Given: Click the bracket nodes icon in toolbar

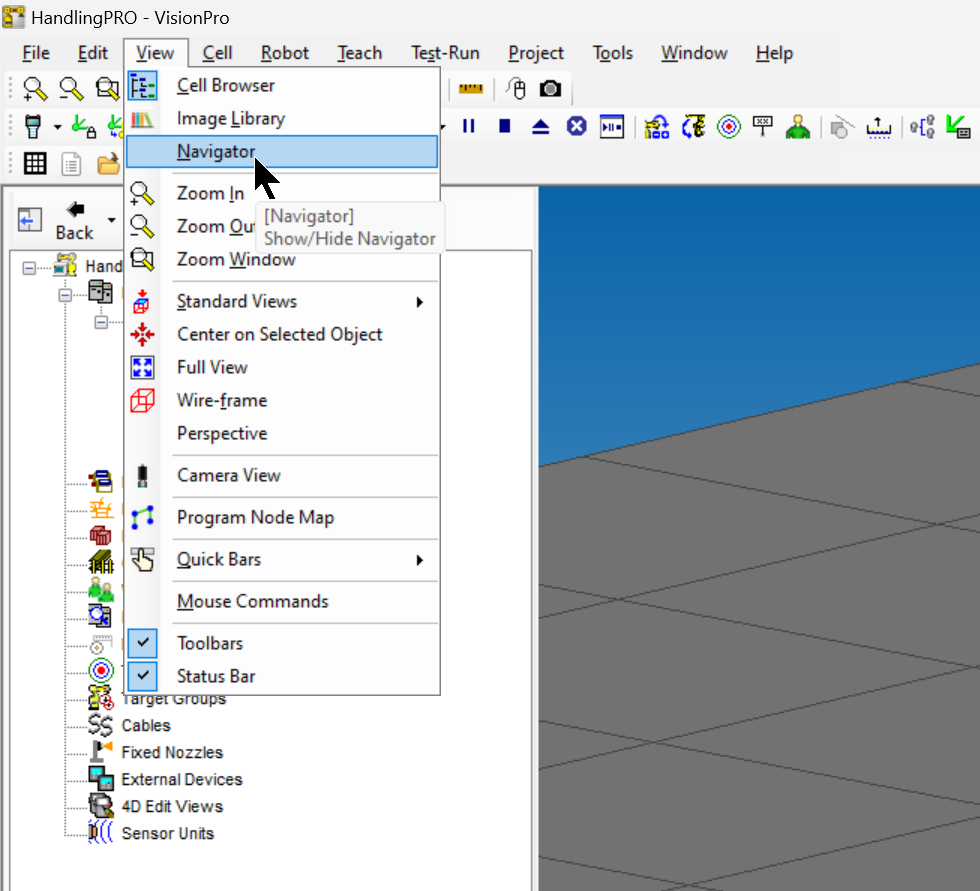Looking at the screenshot, I should 922,127.
